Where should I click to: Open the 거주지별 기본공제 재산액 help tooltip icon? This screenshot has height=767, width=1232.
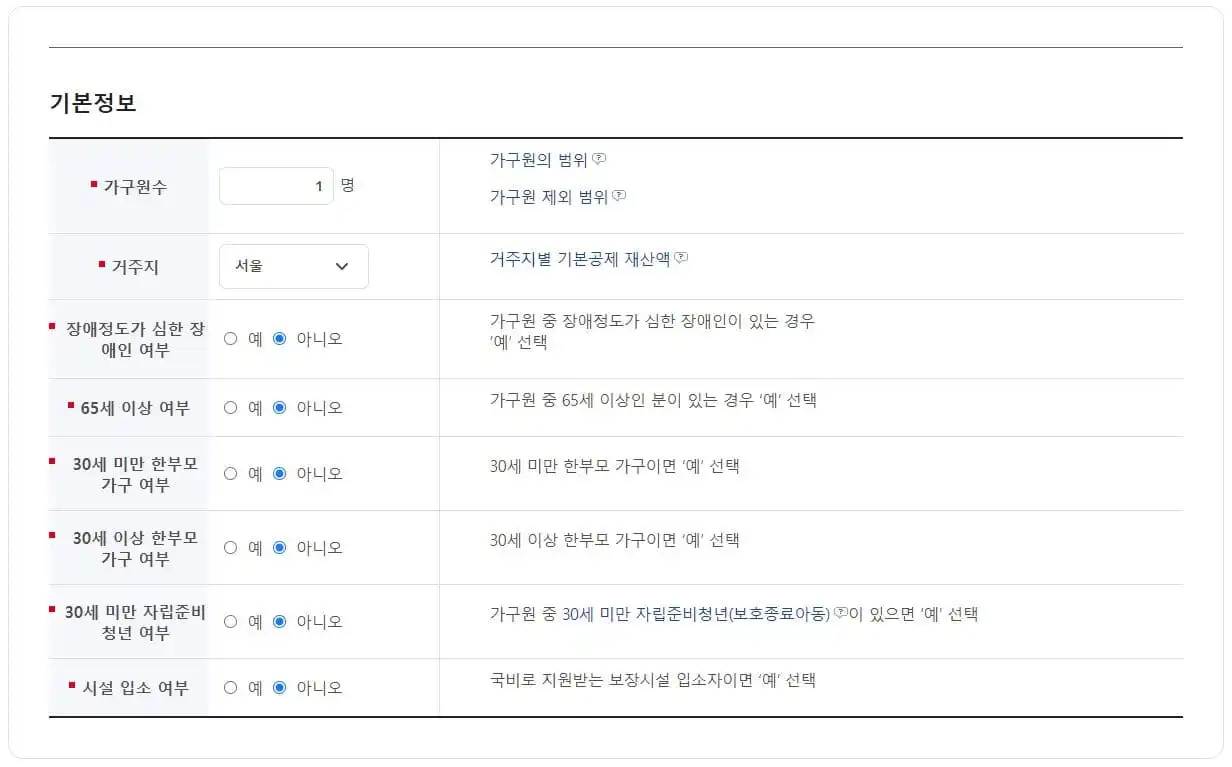point(680,258)
